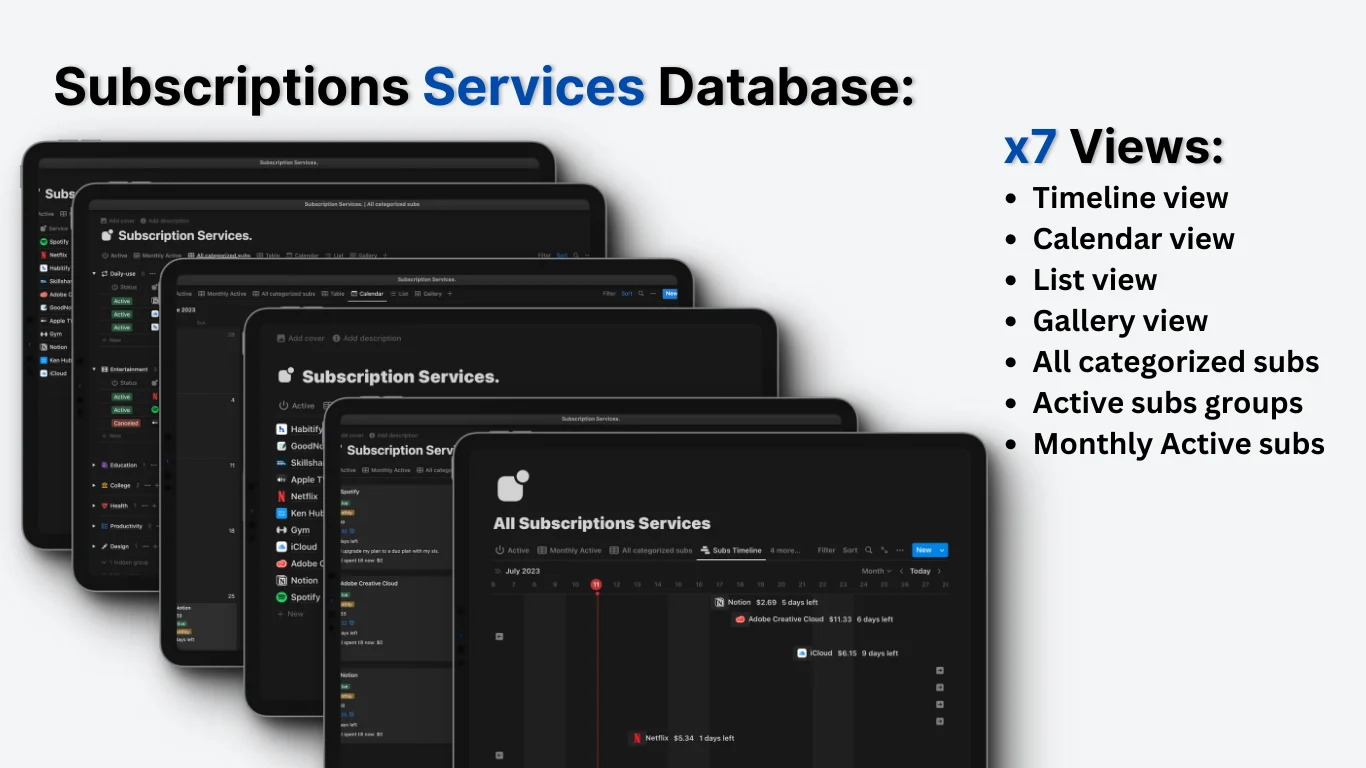Expand the Health group in categorized window
This screenshot has width=1366, height=768.
point(94,506)
